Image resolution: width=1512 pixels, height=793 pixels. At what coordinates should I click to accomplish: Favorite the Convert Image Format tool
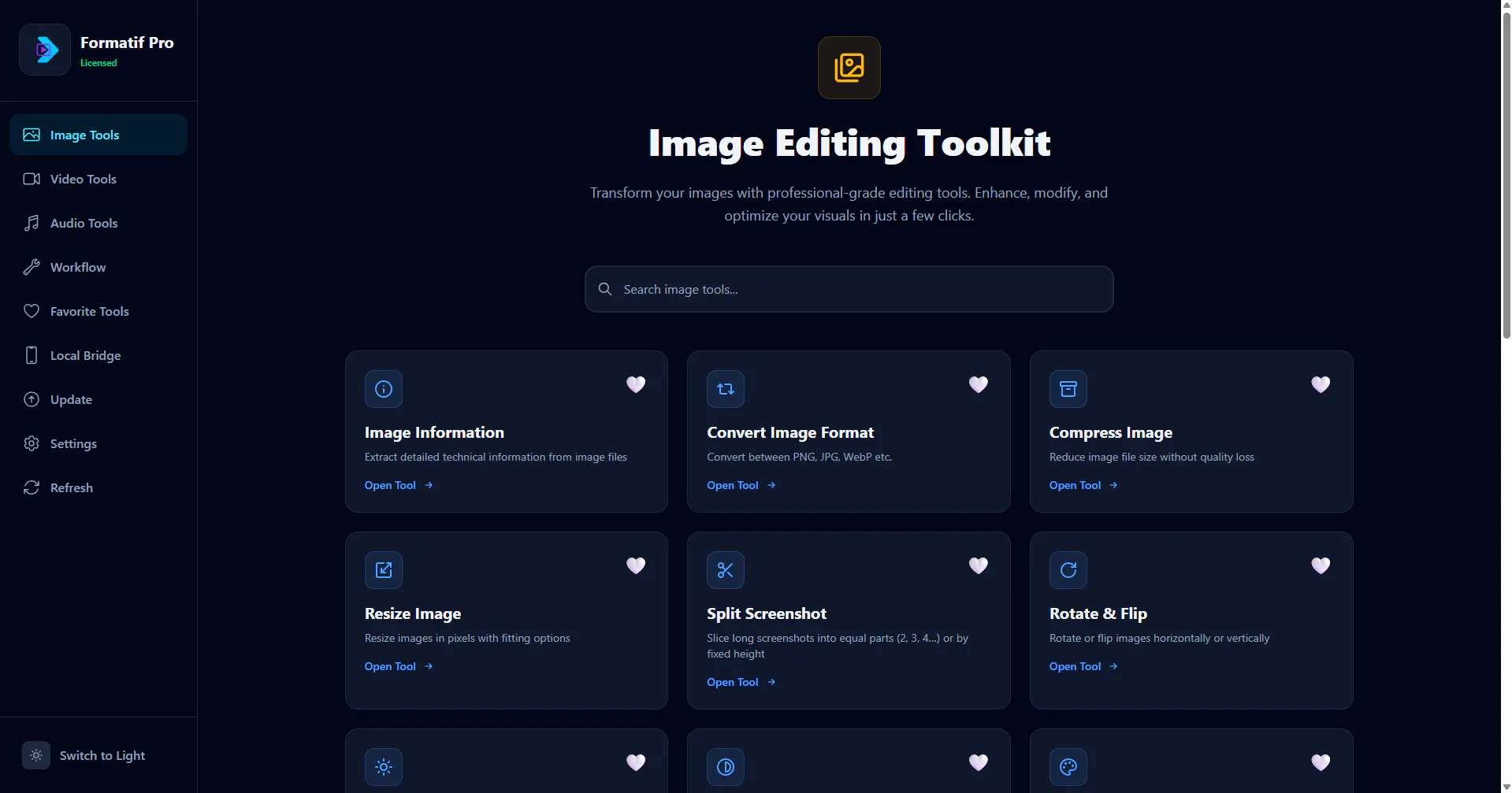979,384
